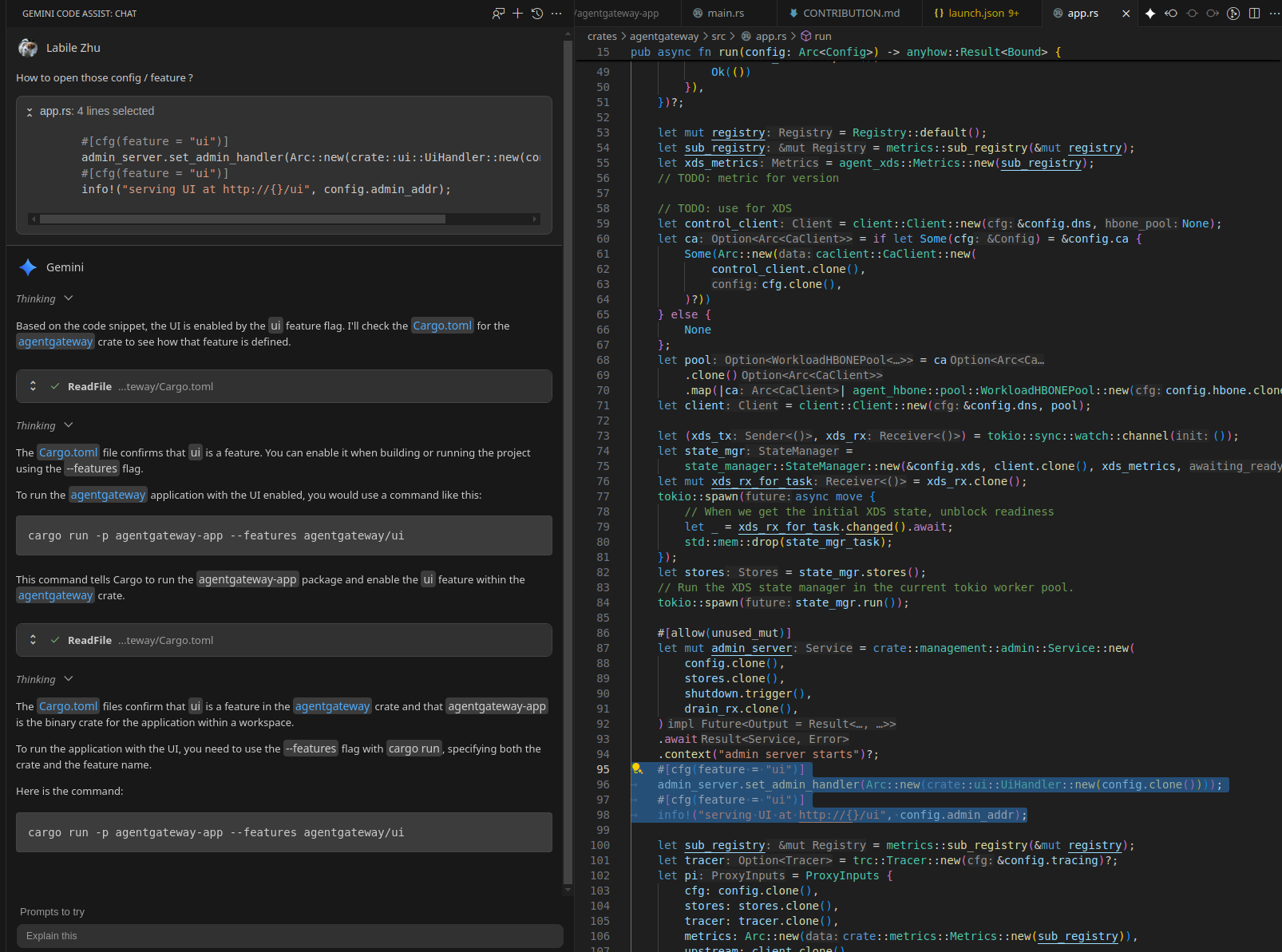The height and width of the screenshot is (952, 1282).
Task: Click the navigate back arrow icon in editor toolbar
Action: click(1171, 14)
